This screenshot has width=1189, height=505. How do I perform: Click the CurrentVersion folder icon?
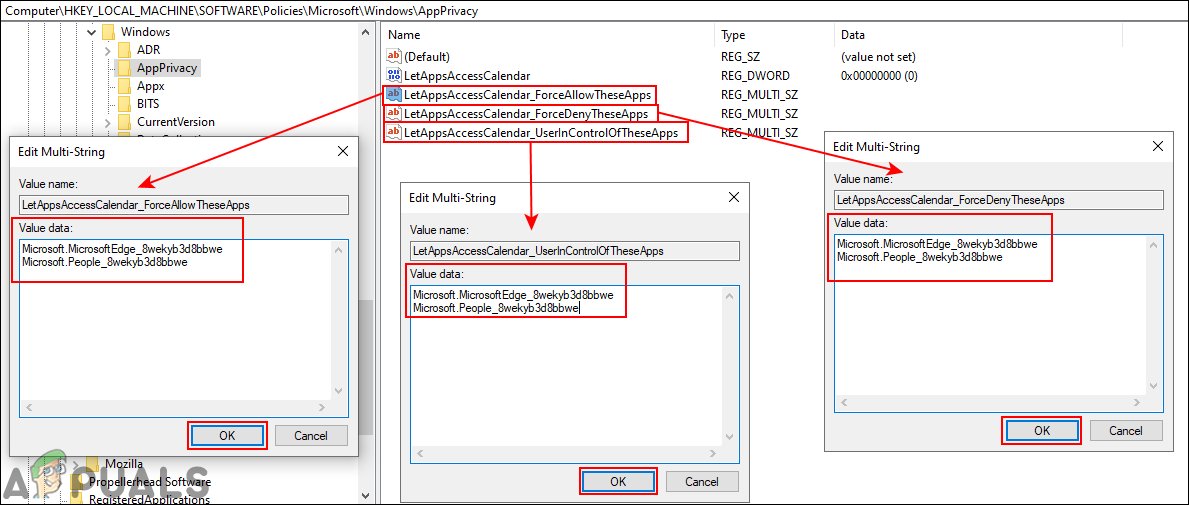pos(124,122)
